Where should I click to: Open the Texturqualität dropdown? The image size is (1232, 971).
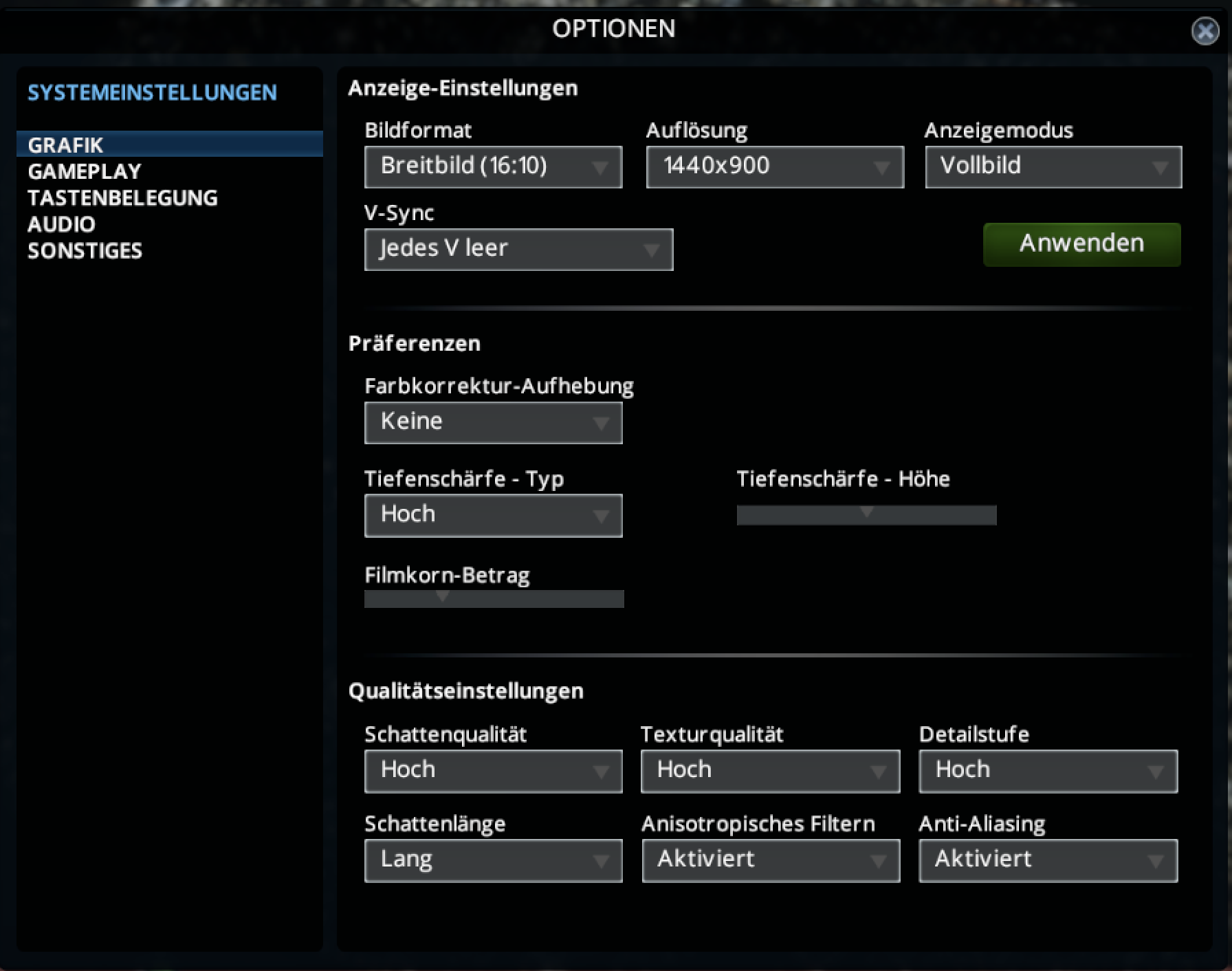click(770, 771)
